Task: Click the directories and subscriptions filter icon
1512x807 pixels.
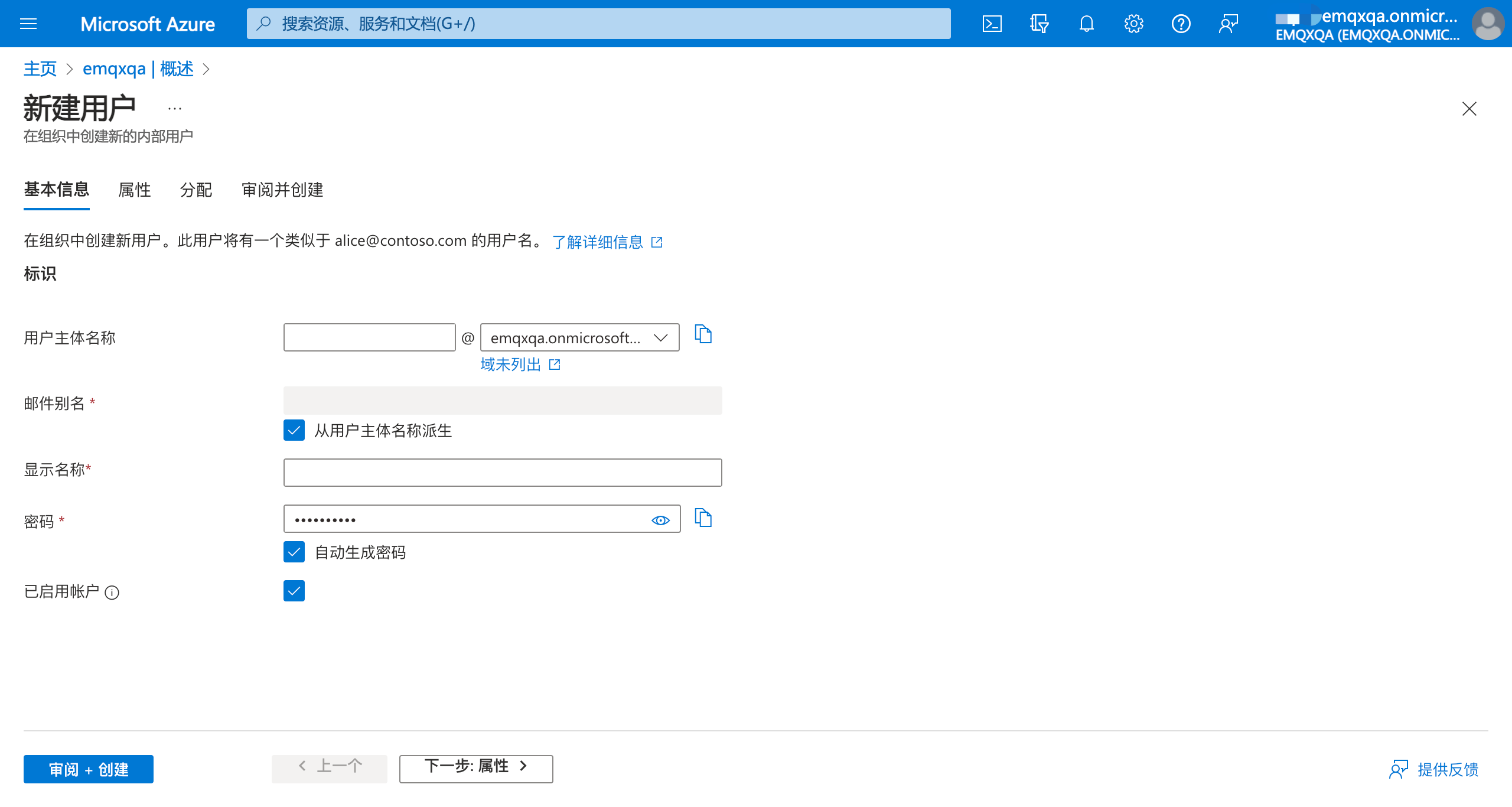Action: point(1039,24)
